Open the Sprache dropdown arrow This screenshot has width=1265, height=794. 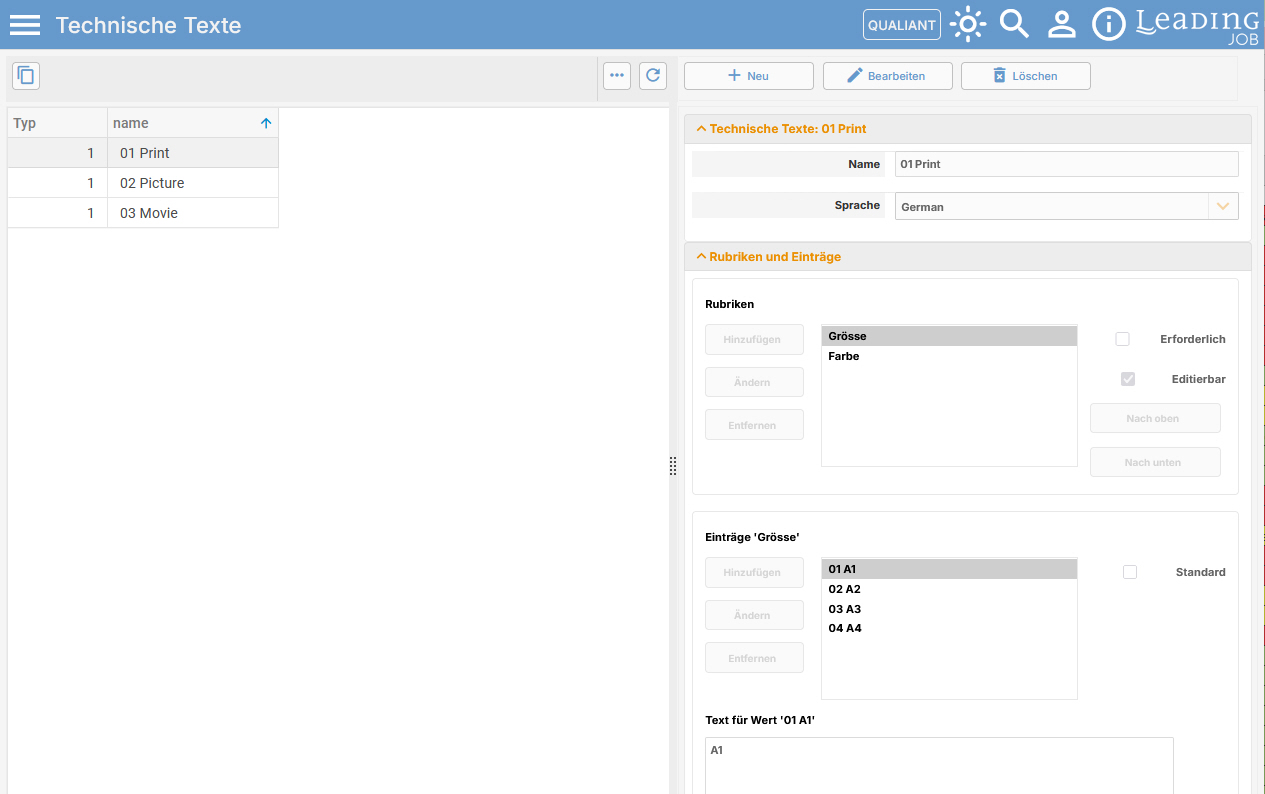click(1222, 206)
